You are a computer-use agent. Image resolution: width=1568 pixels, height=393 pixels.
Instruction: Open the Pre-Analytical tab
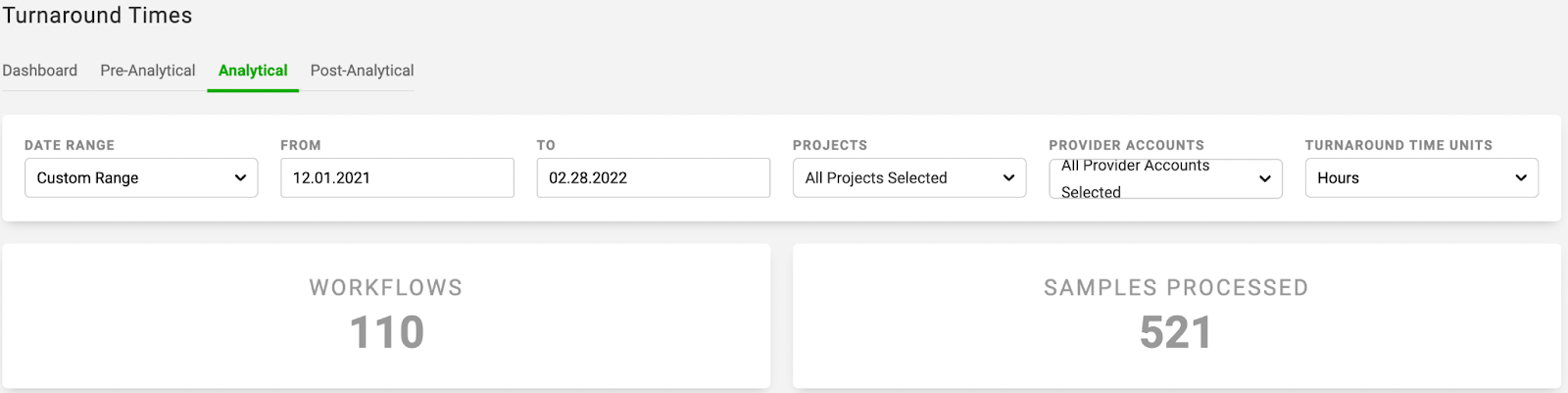pyautogui.click(x=148, y=71)
